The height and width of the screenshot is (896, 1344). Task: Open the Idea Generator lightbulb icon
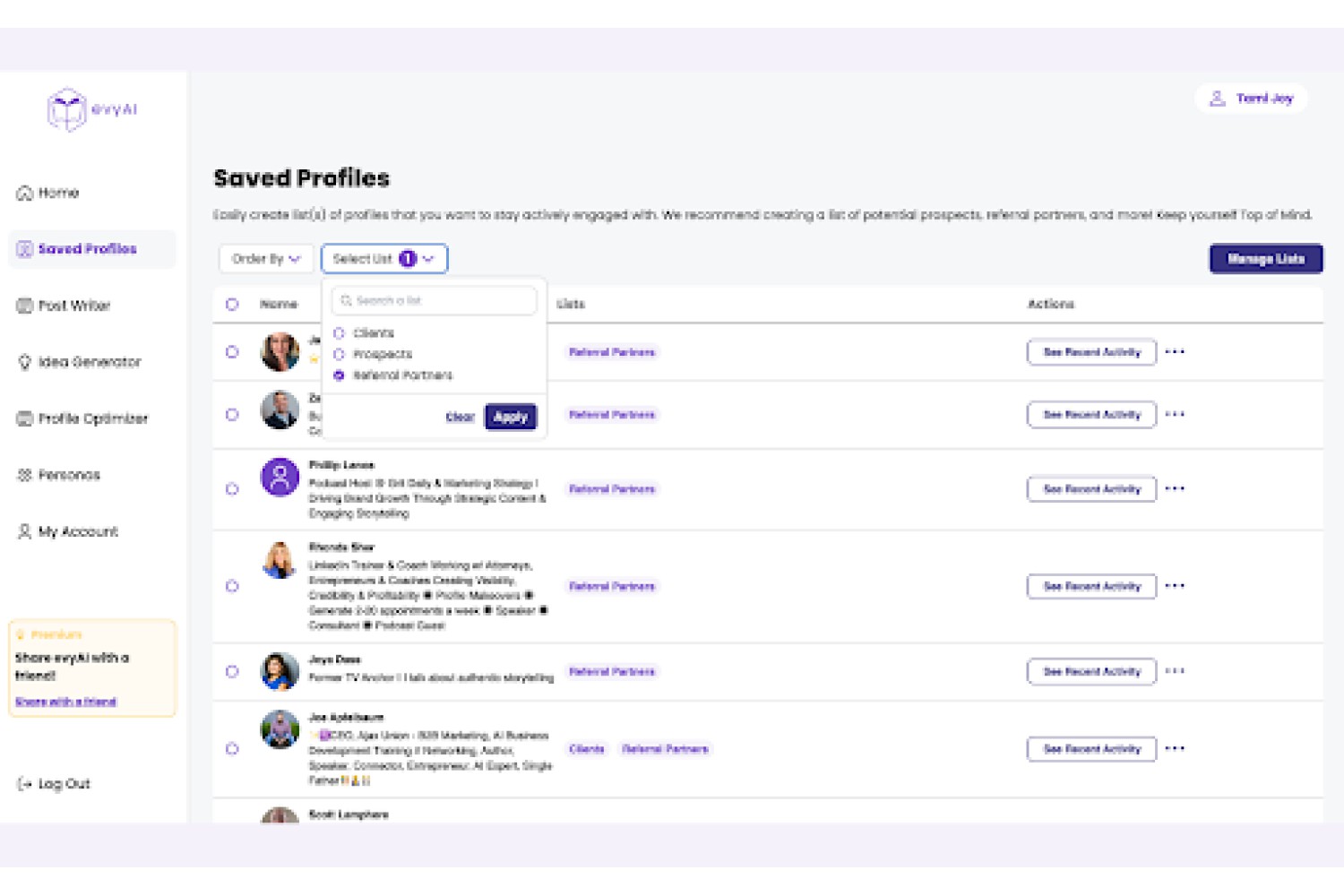[x=25, y=362]
